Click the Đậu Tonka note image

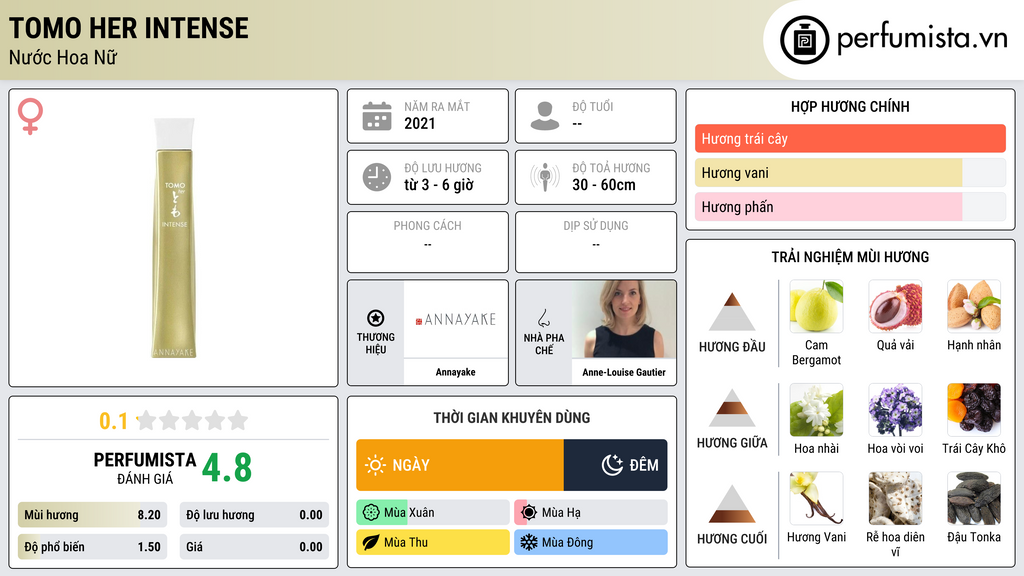(x=974, y=498)
